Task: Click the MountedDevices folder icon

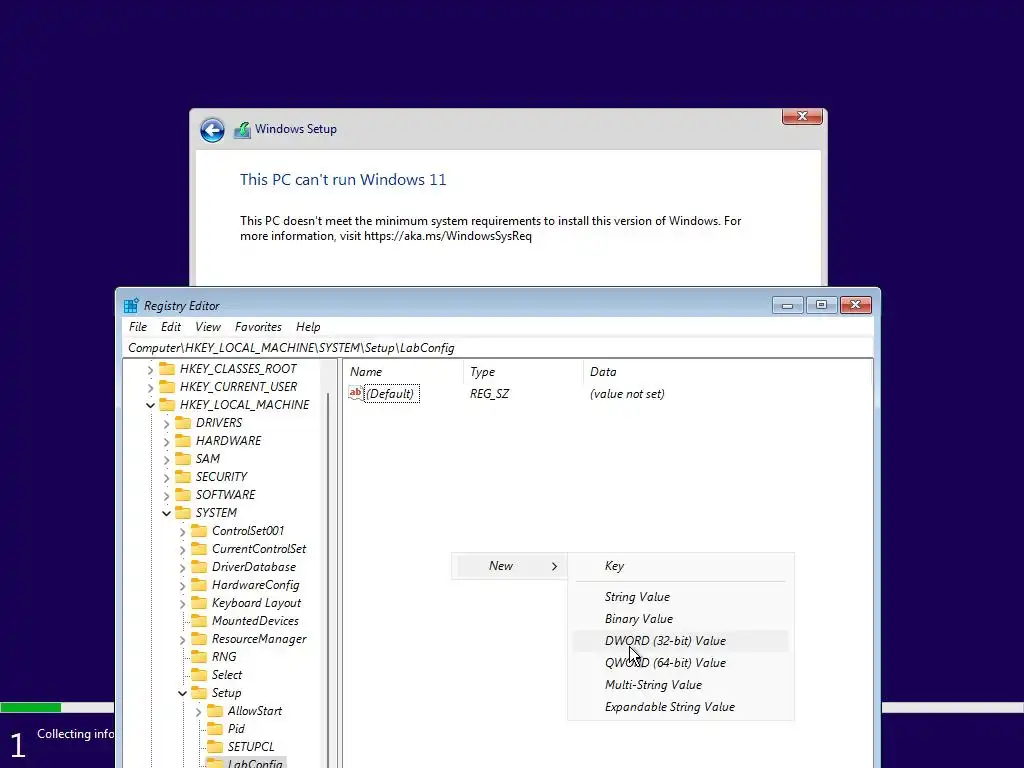Action: point(199,620)
